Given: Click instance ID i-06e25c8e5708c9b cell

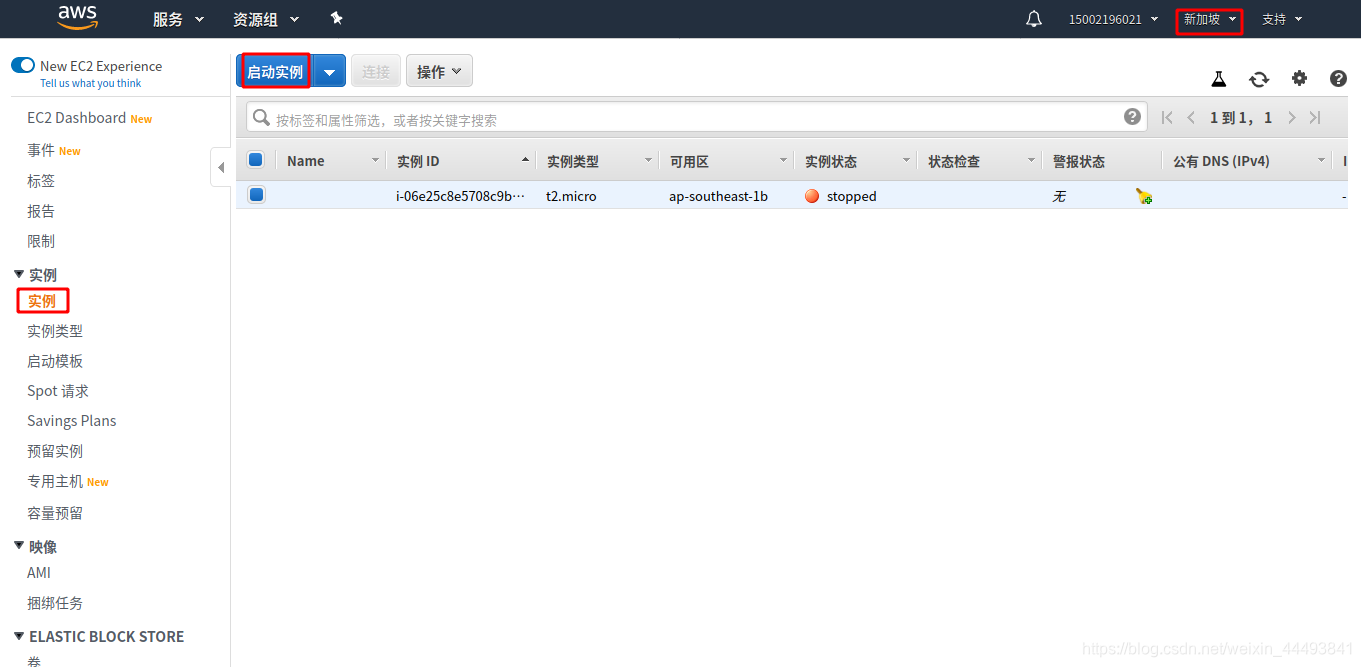Looking at the screenshot, I should click(x=461, y=196).
